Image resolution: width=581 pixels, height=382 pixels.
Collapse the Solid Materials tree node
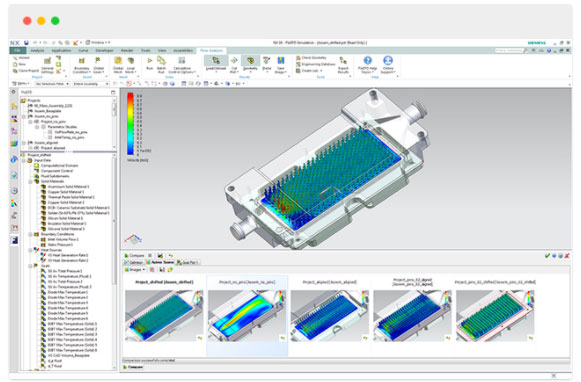[30, 182]
